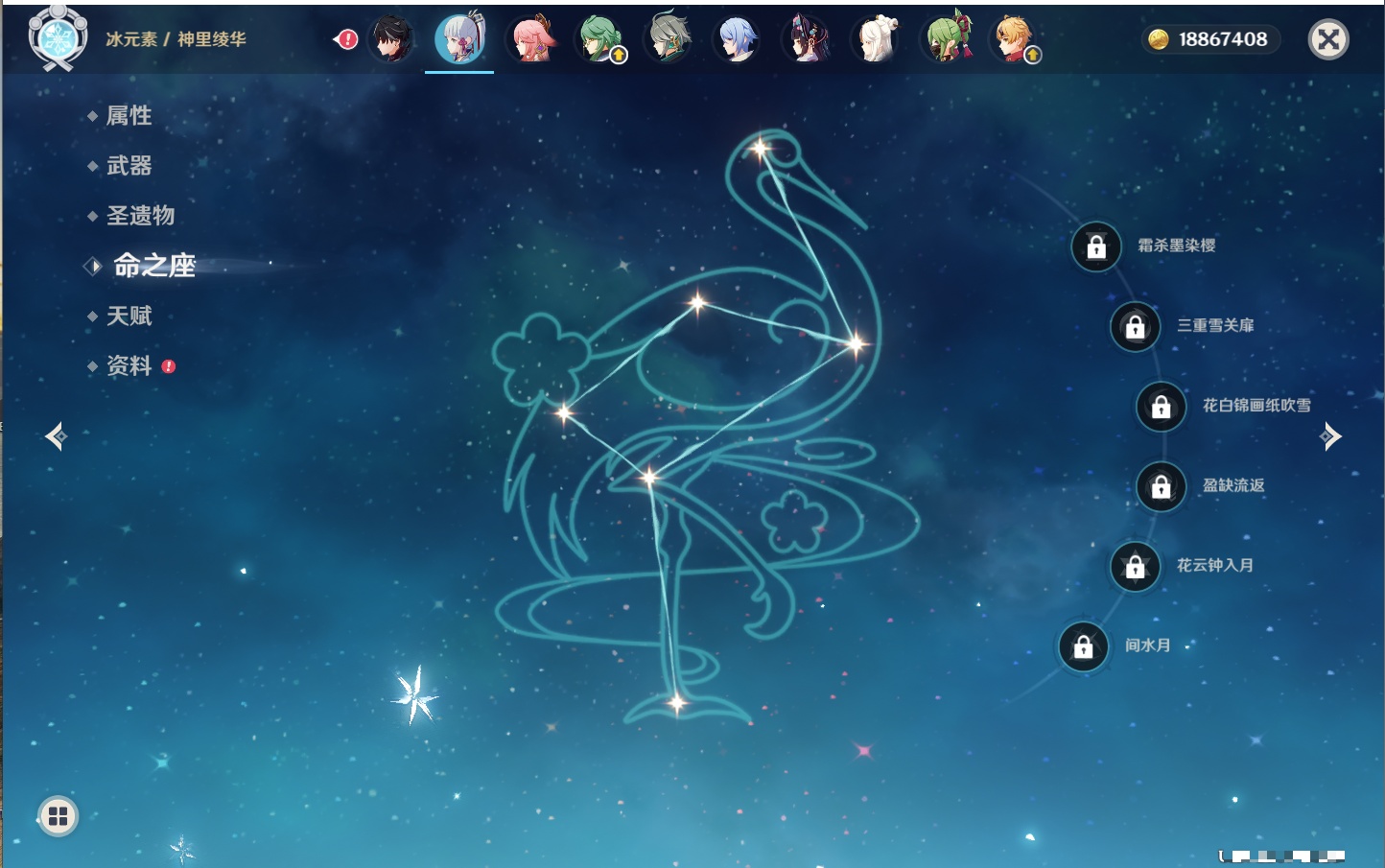Open the locked constellation 花白锦画纸吹雪

[1161, 406]
